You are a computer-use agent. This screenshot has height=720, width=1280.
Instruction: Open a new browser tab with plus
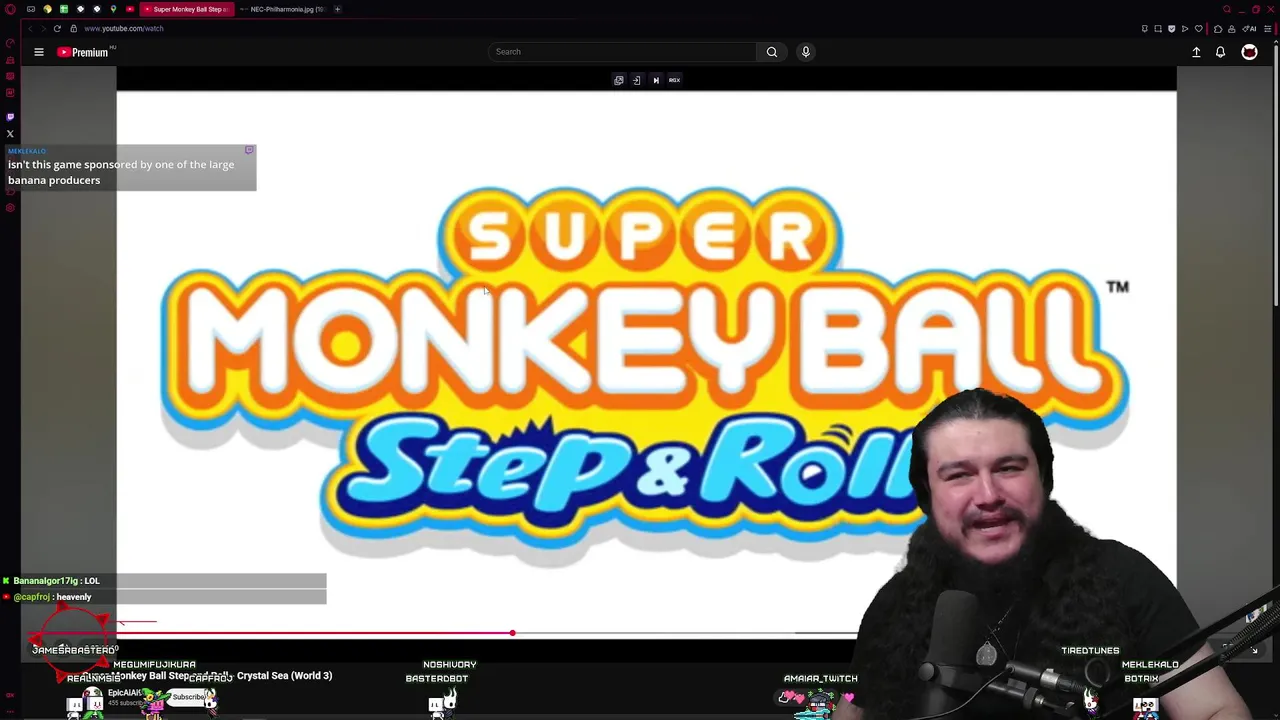tap(337, 9)
